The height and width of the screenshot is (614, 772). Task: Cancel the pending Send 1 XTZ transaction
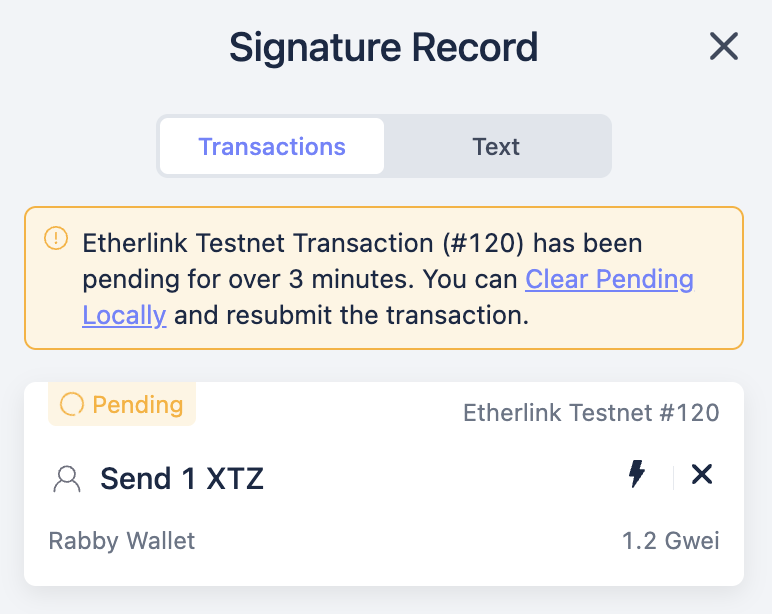pyautogui.click(x=702, y=475)
